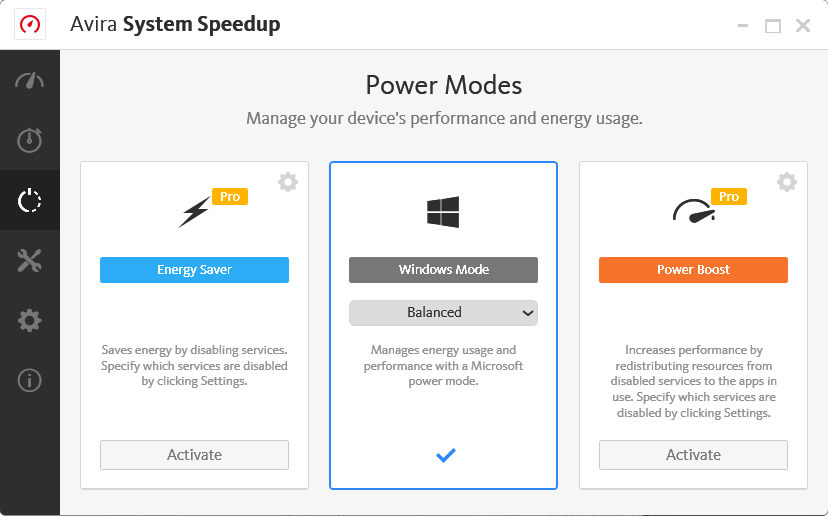Image resolution: width=828 pixels, height=516 pixels.
Task: Open the settings gear in the sidebar
Action: coord(30,321)
